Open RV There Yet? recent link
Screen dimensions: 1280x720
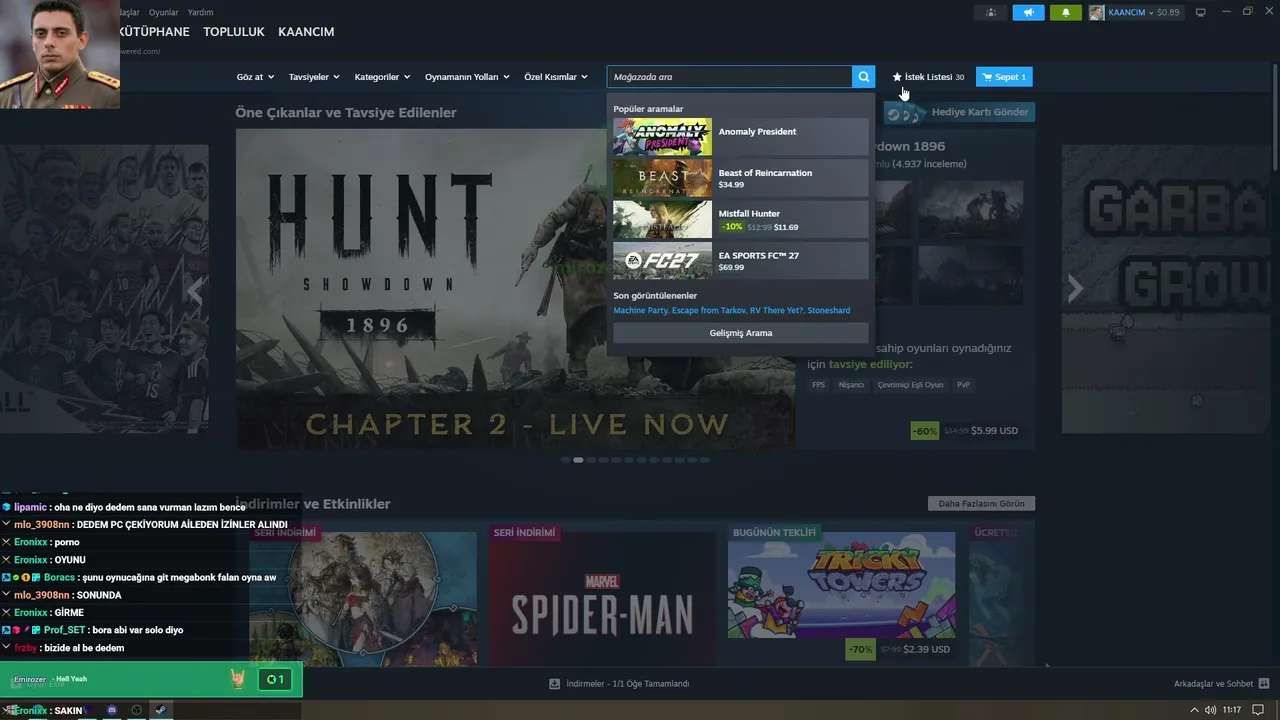777,311
